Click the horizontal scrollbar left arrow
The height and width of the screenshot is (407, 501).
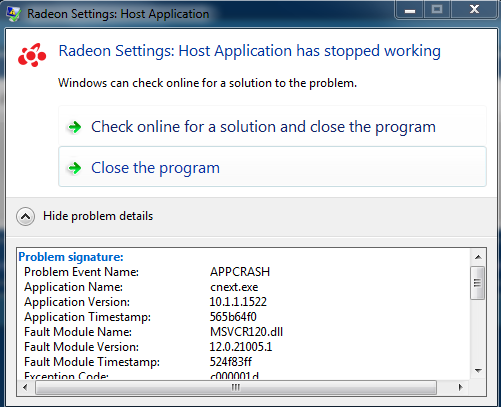(x=25, y=387)
